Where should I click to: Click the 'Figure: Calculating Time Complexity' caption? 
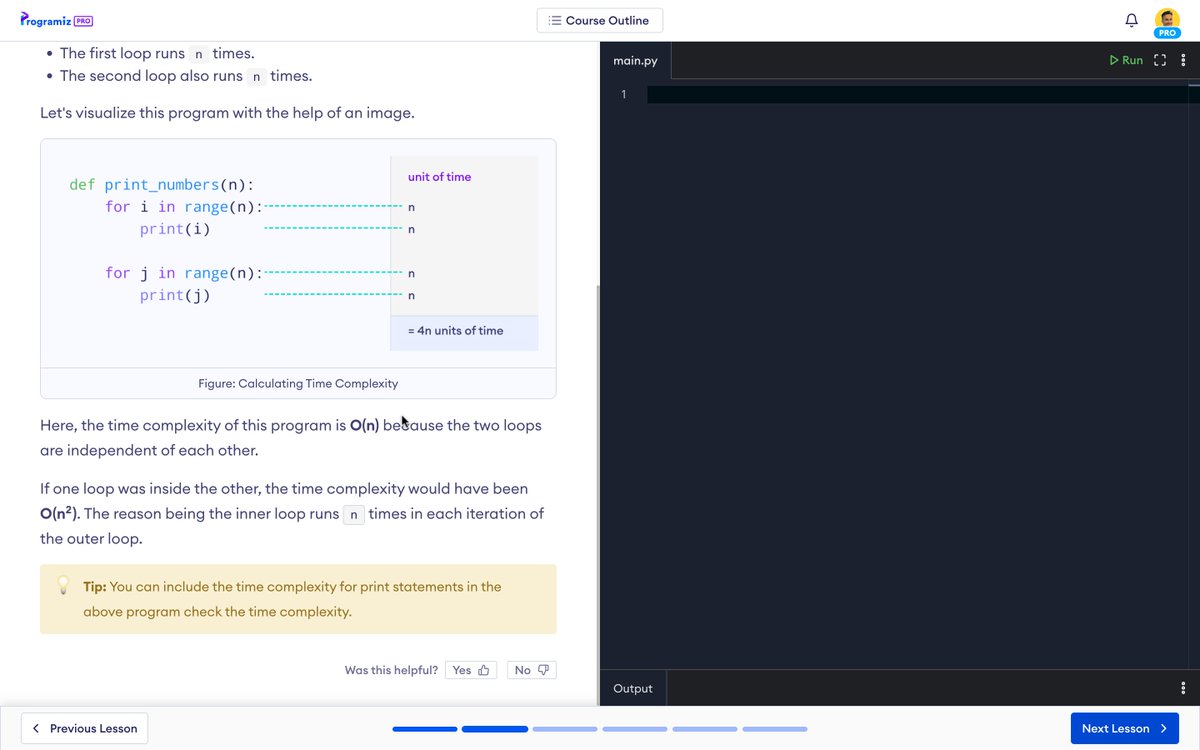[x=298, y=383]
